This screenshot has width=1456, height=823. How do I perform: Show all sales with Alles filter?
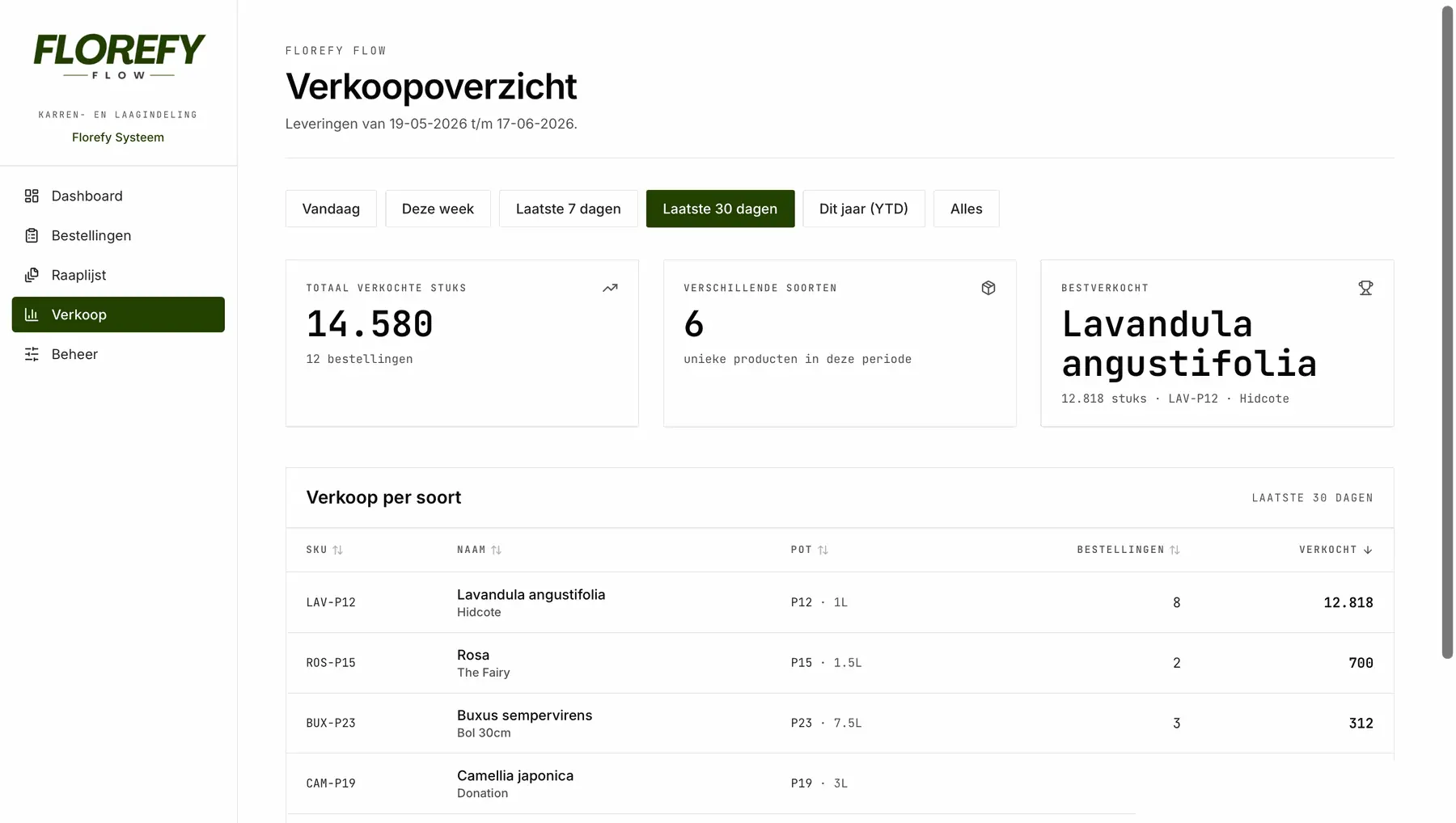point(966,209)
